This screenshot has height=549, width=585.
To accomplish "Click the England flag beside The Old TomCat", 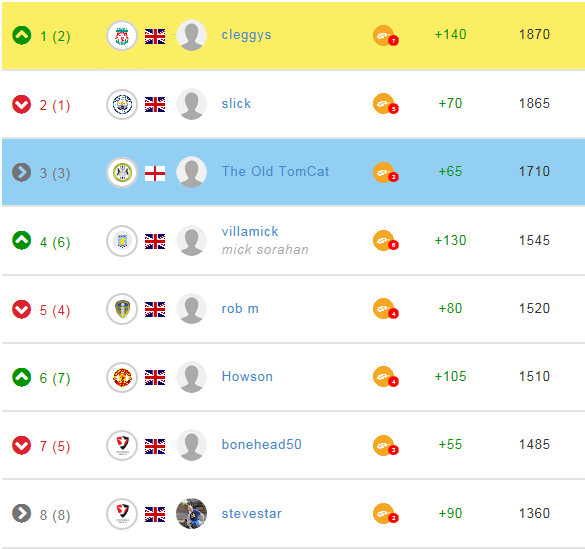I will pyautogui.click(x=155, y=173).
